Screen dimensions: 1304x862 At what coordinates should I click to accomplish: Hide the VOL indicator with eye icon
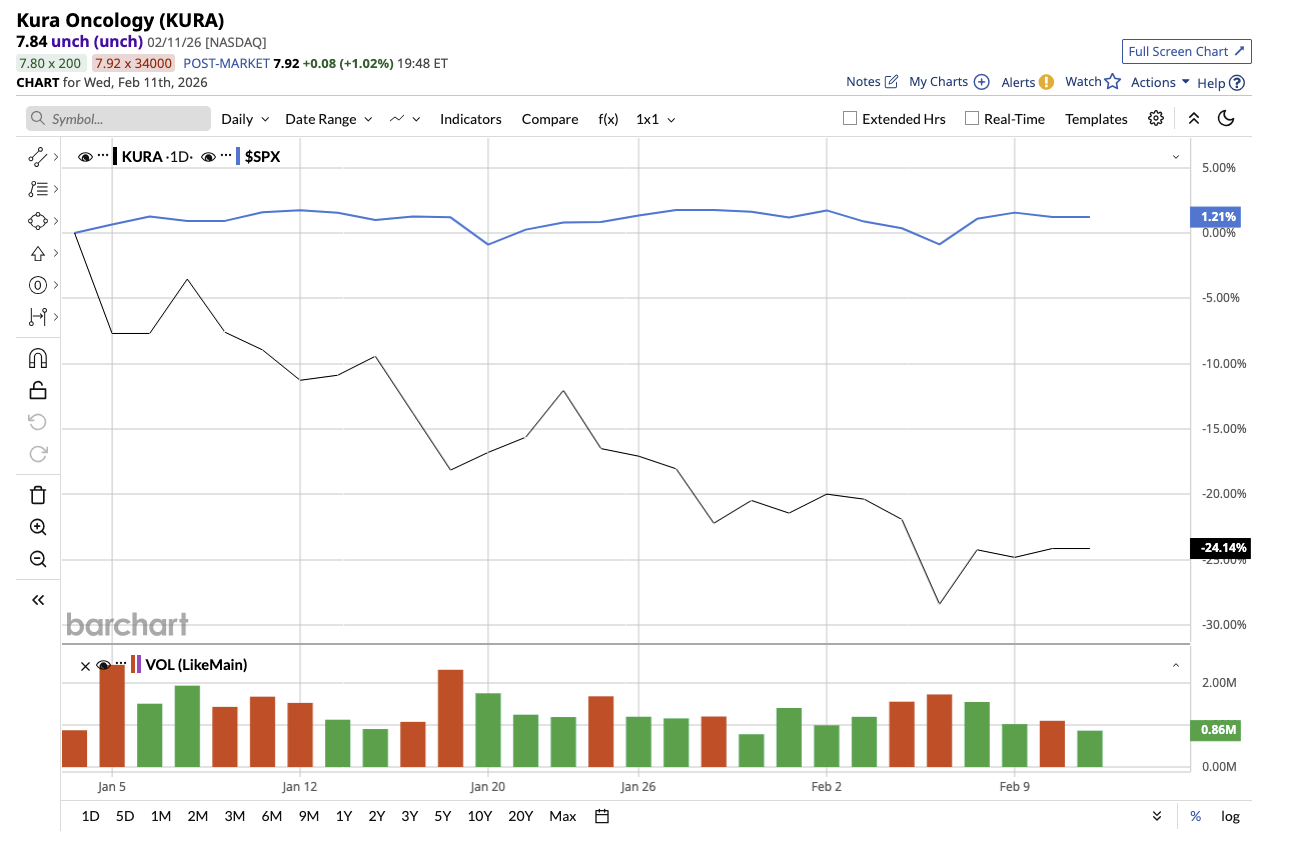[x=103, y=665]
